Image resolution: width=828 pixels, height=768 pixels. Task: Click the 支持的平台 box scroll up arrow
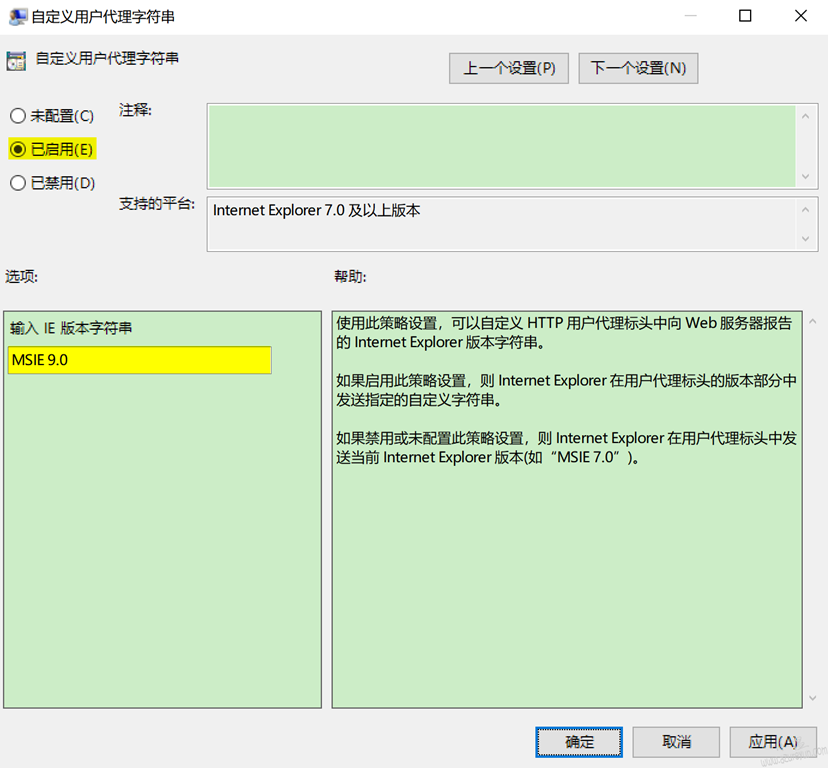[805, 210]
